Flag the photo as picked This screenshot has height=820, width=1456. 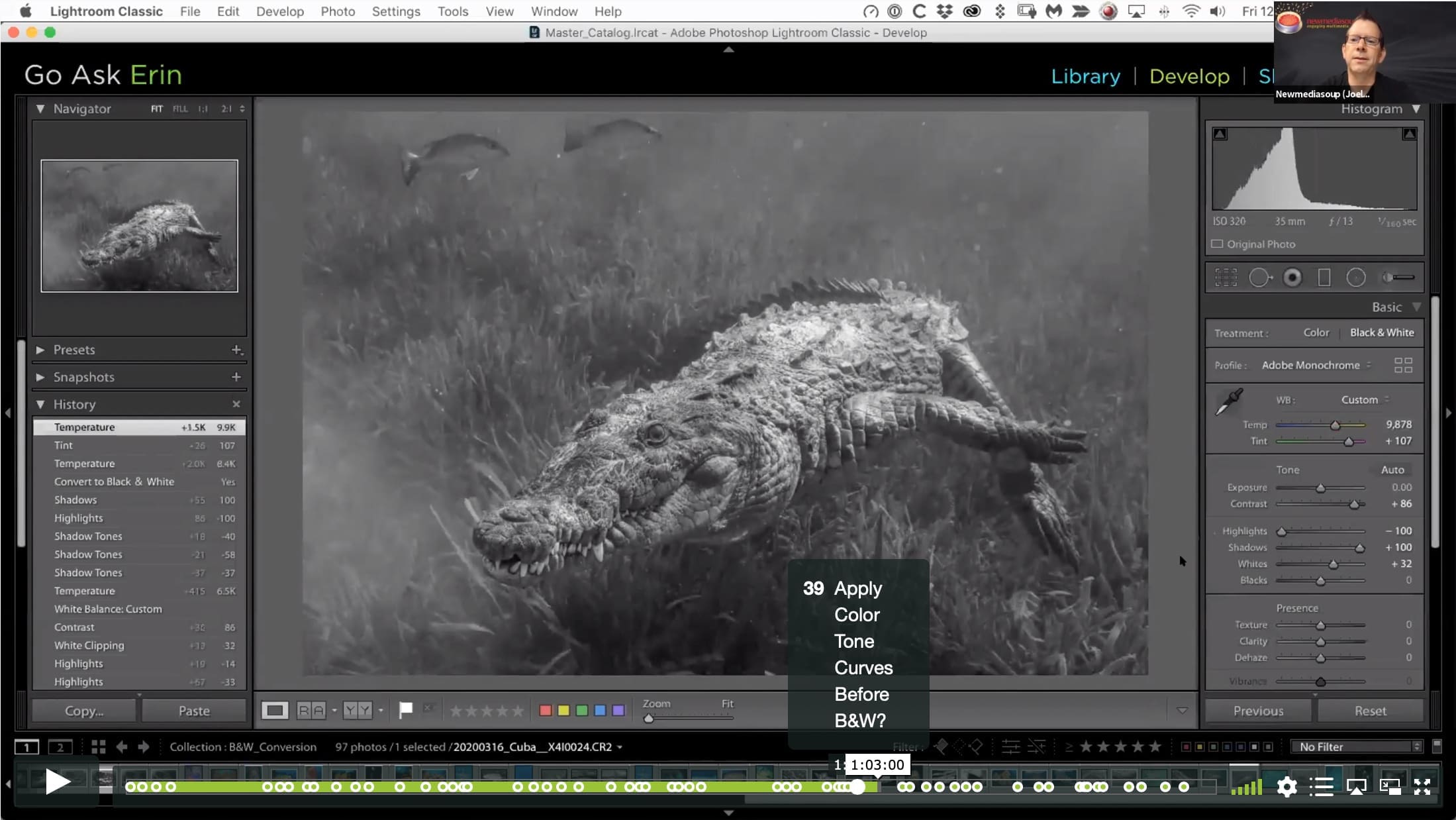(x=405, y=710)
